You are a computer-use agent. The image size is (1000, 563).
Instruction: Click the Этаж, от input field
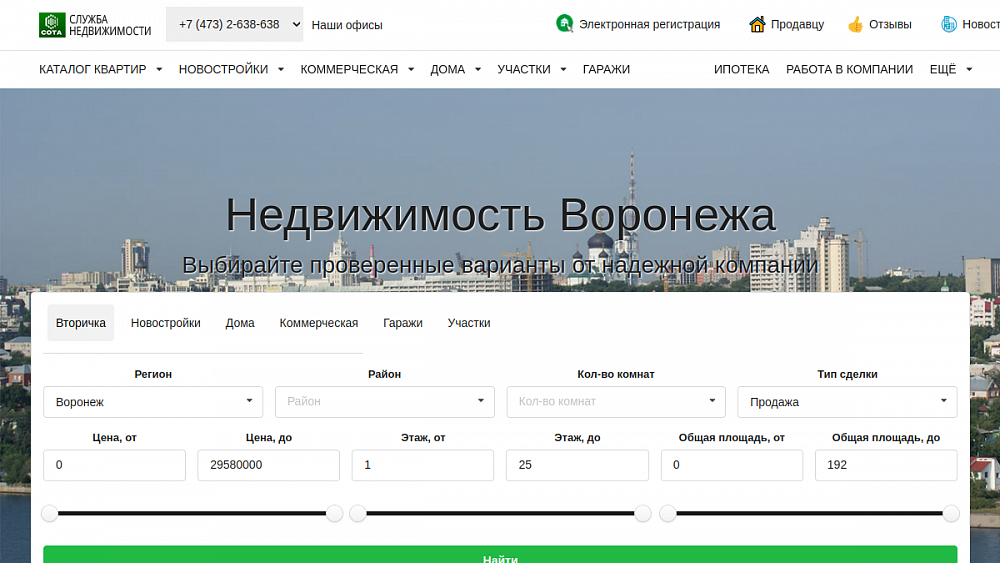click(423, 465)
